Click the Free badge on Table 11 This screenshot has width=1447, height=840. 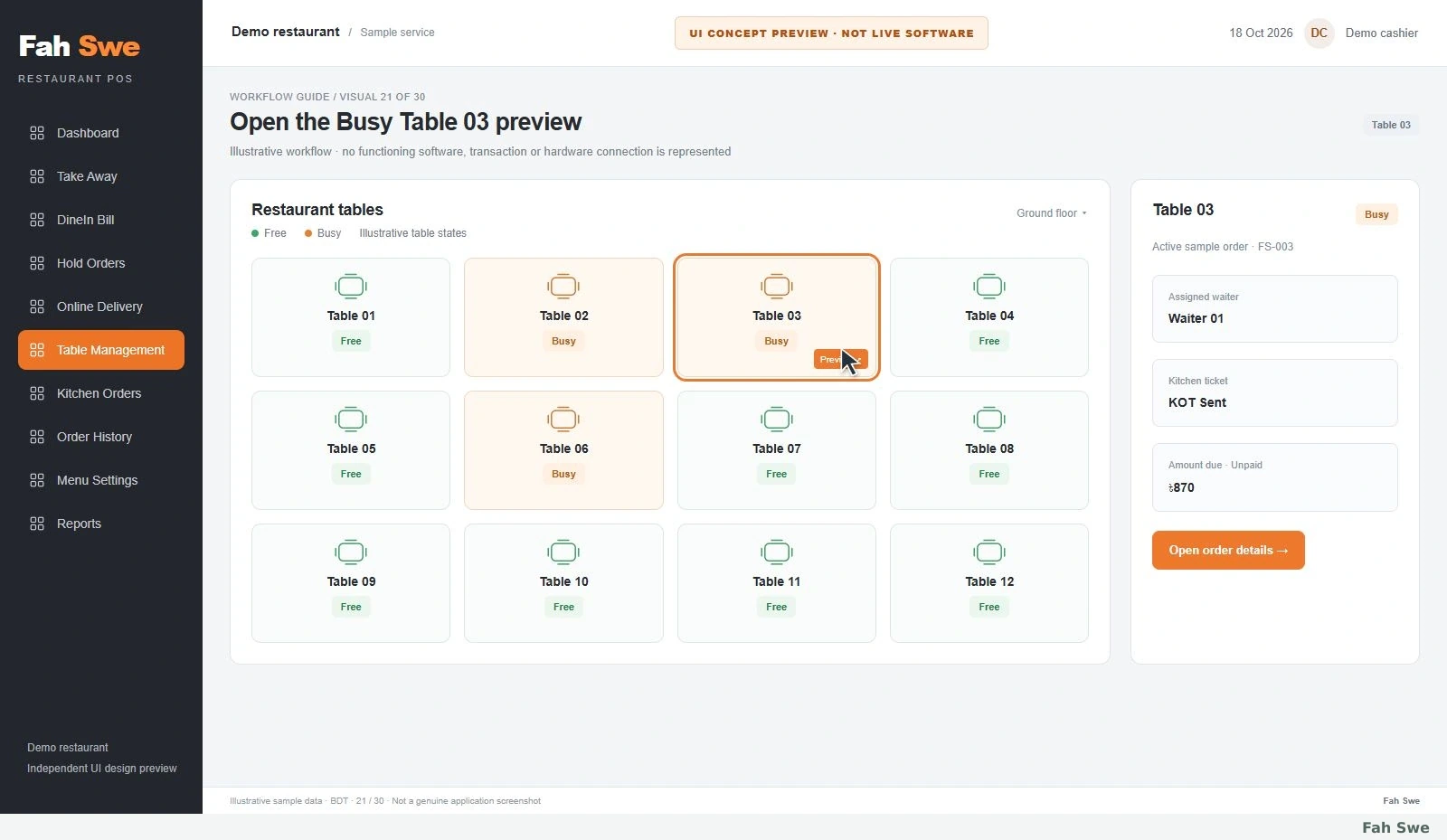(x=777, y=607)
